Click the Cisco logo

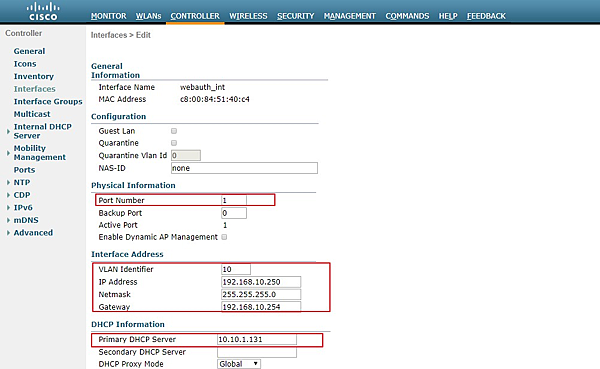click(x=43, y=11)
